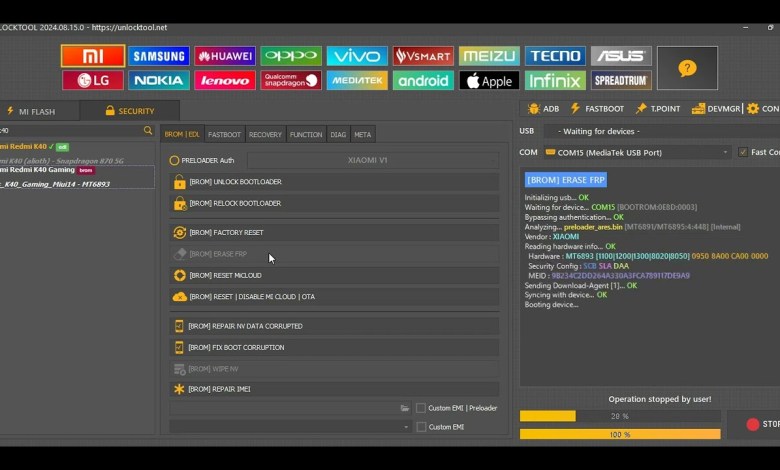Screen dimensions: 780x470
Task: Select the Asus brand tile
Action: [x=621, y=56]
